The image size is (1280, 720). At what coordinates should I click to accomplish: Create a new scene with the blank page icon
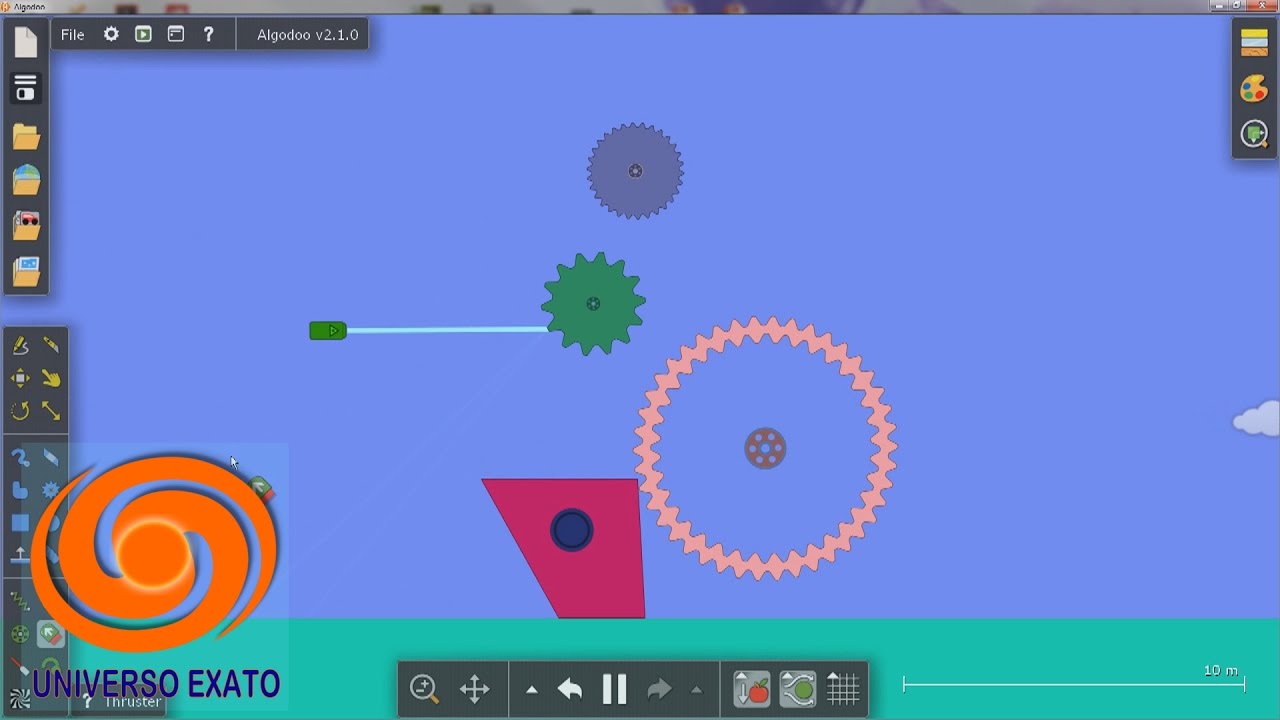tap(26, 41)
